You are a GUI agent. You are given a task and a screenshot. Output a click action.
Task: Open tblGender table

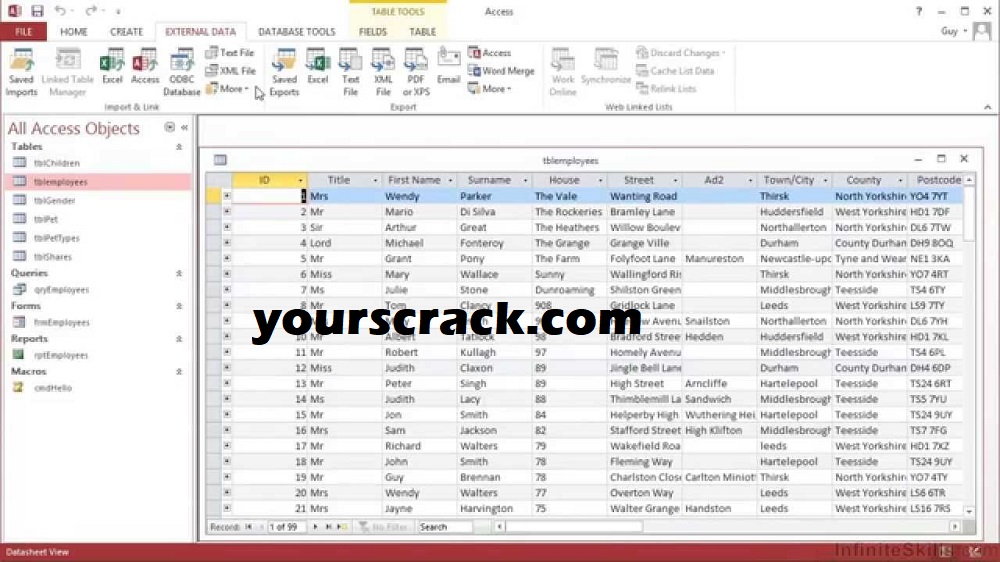pos(54,200)
